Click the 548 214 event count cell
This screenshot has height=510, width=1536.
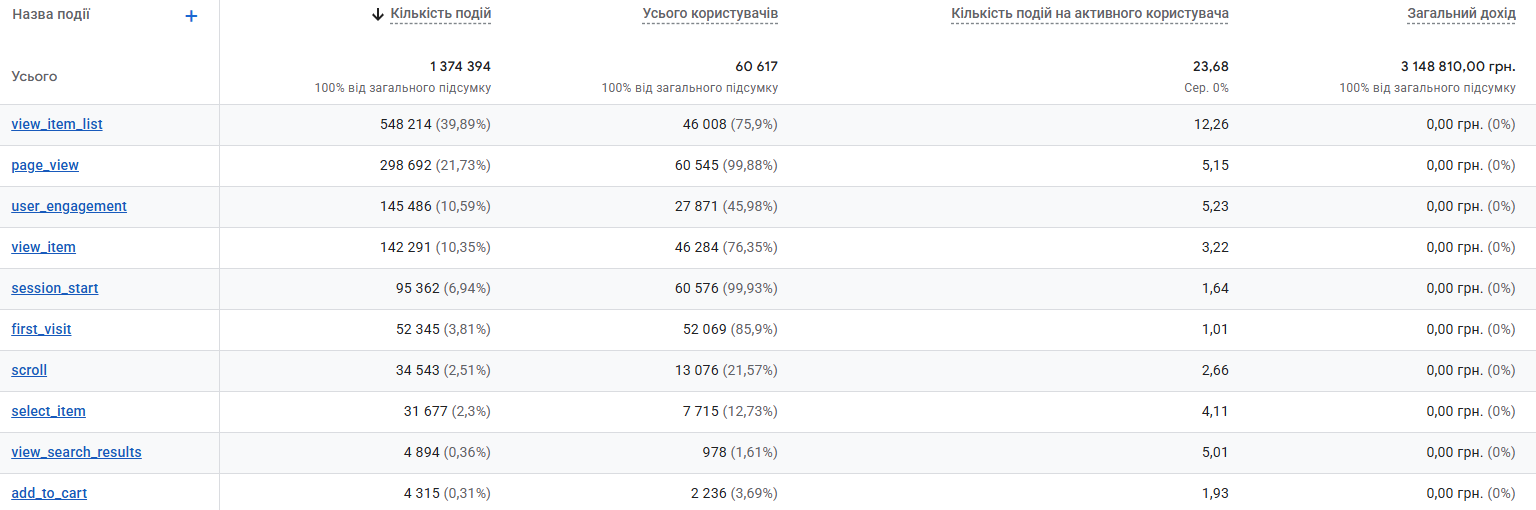(x=443, y=125)
